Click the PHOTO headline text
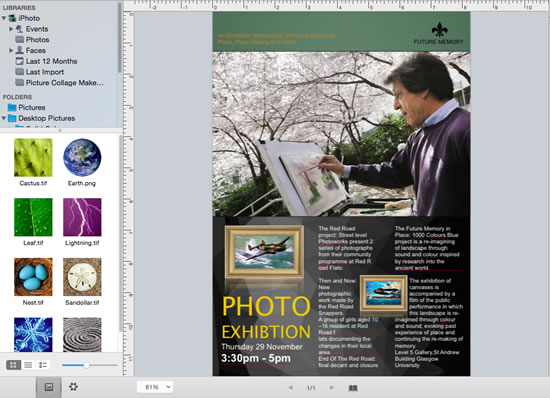This screenshot has height=398, width=550. (x=266, y=306)
